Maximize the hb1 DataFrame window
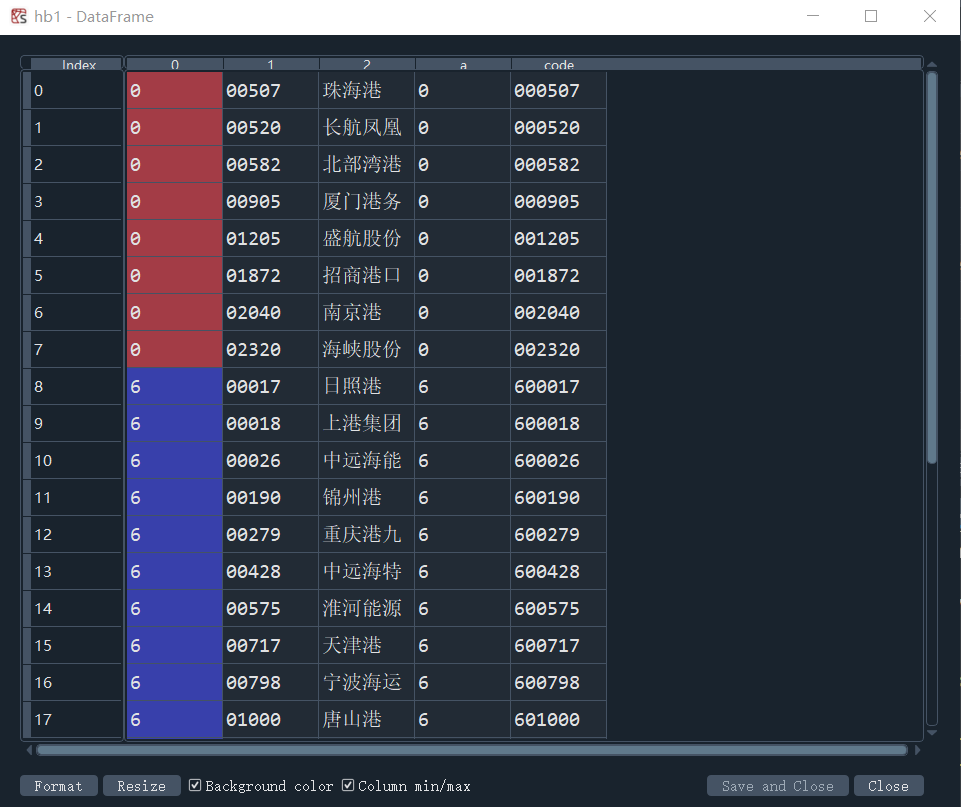This screenshot has width=961, height=807. coord(871,17)
